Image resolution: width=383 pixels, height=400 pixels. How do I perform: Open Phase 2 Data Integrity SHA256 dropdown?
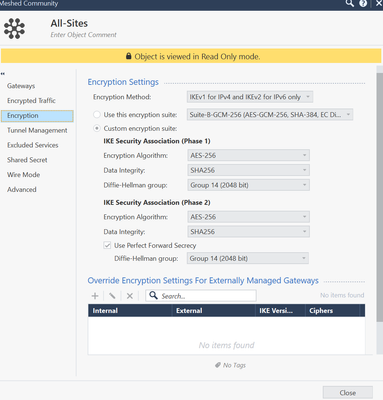click(248, 232)
